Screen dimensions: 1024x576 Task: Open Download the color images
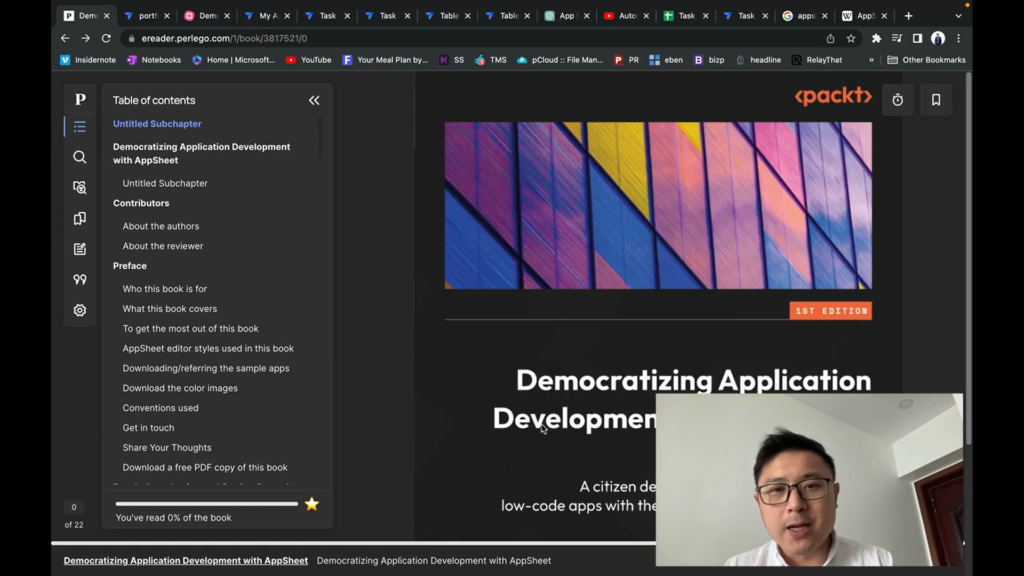(x=180, y=388)
